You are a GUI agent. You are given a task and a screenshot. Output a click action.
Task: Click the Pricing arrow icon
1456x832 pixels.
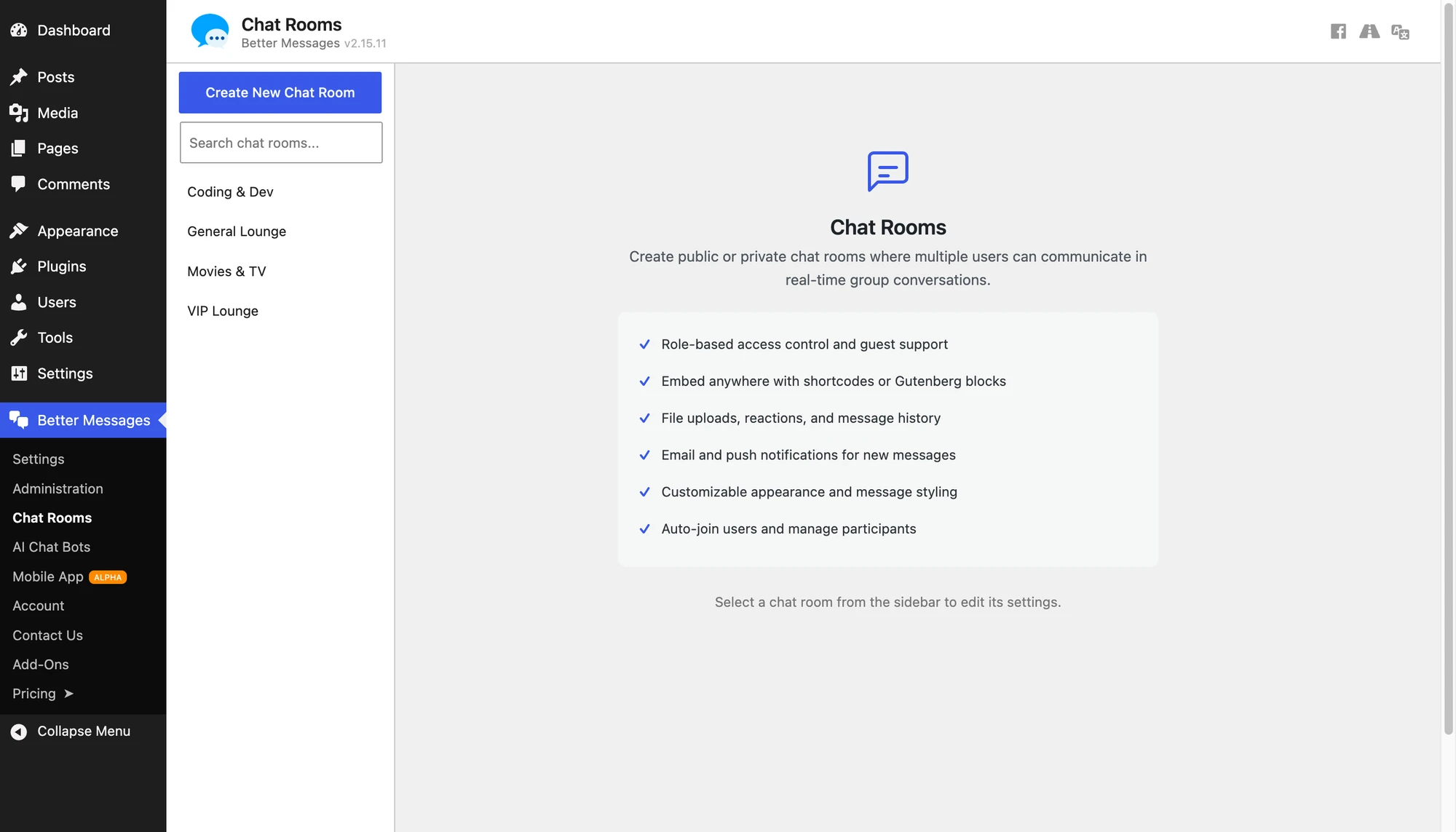pyautogui.click(x=68, y=694)
